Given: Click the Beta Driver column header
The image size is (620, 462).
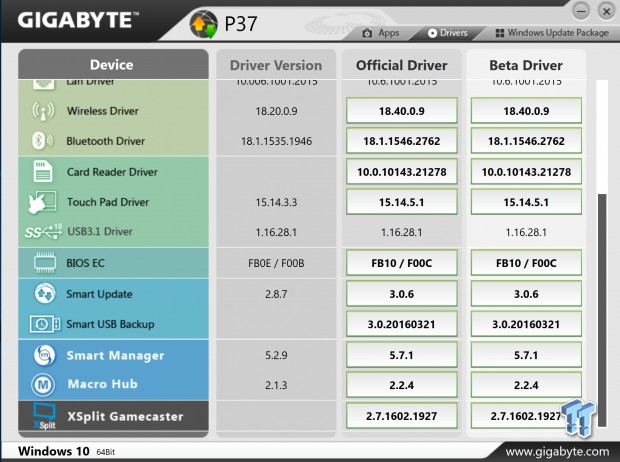Looking at the screenshot, I should click(x=526, y=65).
